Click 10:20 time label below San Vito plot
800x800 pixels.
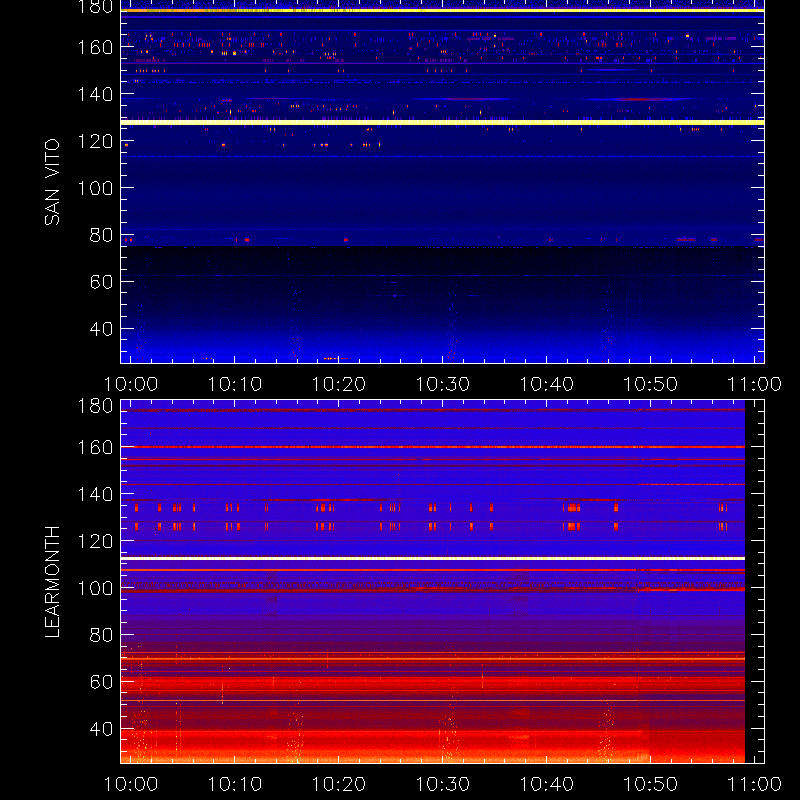339,384
